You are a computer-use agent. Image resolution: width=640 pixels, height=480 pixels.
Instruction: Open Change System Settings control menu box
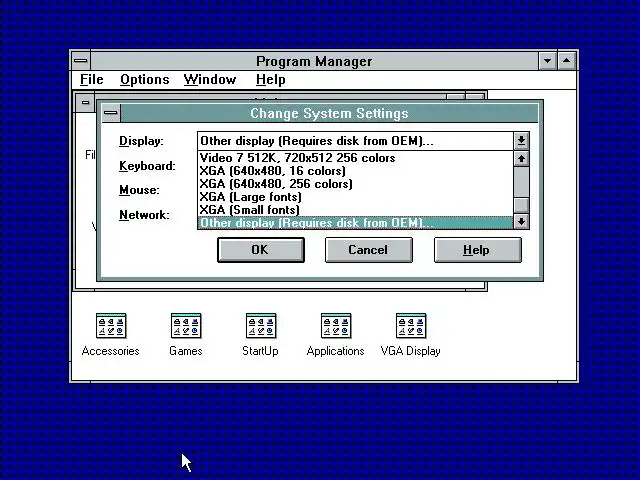pyautogui.click(x=110, y=113)
